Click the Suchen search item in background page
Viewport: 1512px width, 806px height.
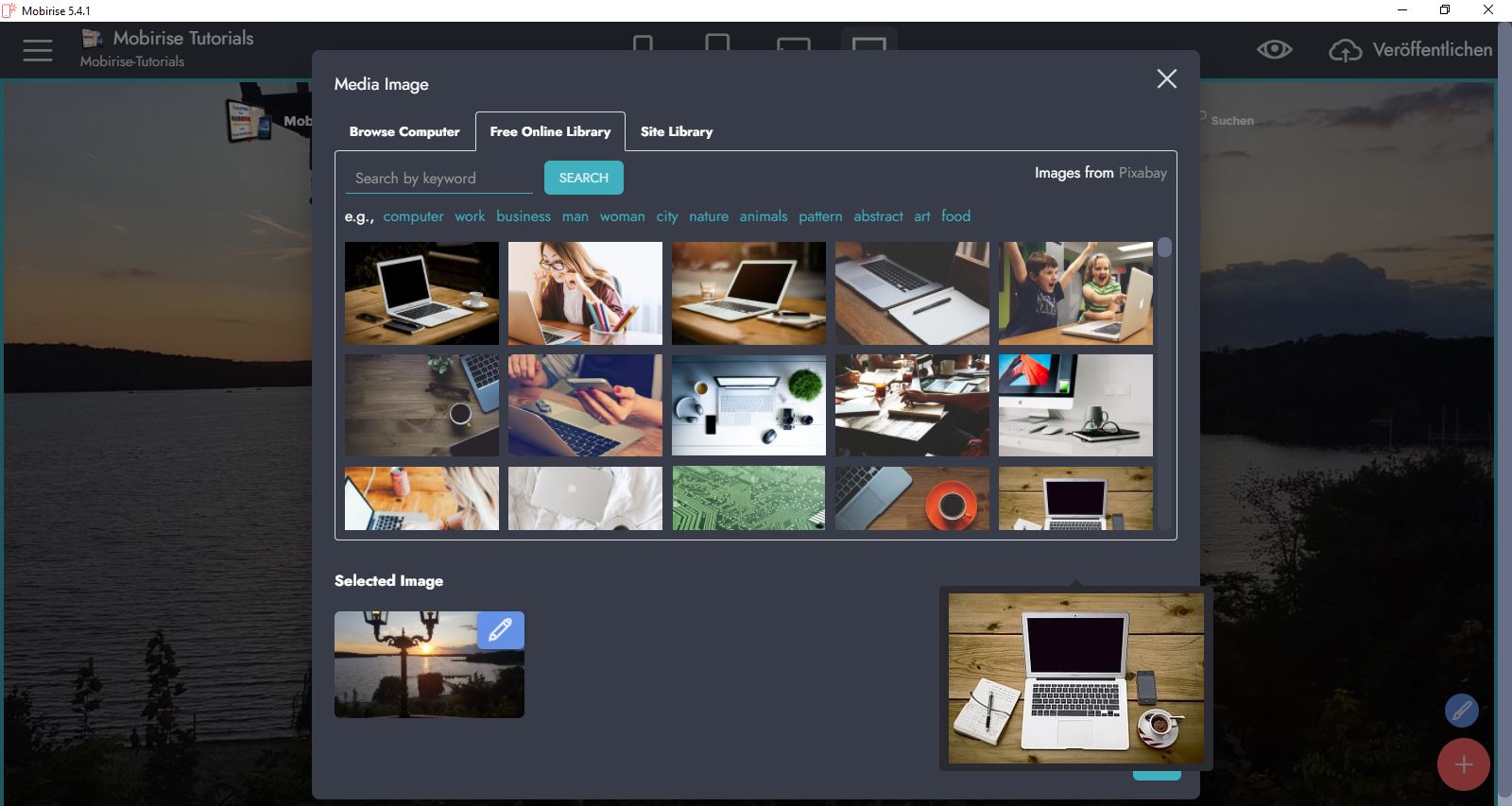point(1231,120)
